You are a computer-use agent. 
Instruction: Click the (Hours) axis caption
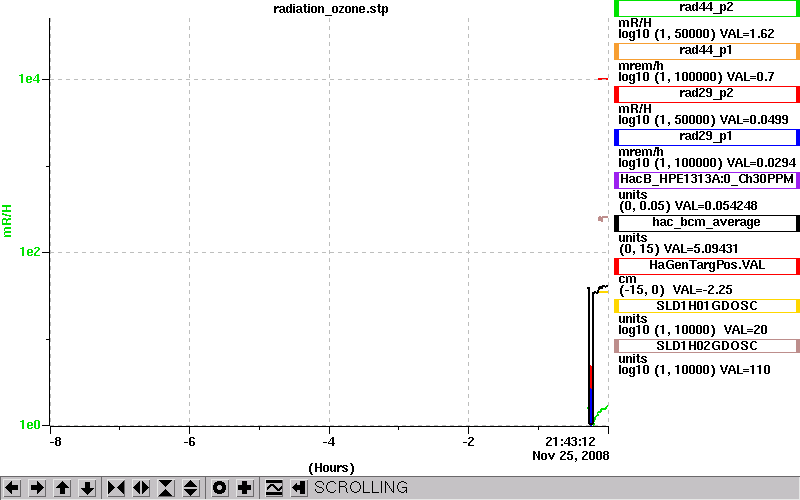coord(331,468)
